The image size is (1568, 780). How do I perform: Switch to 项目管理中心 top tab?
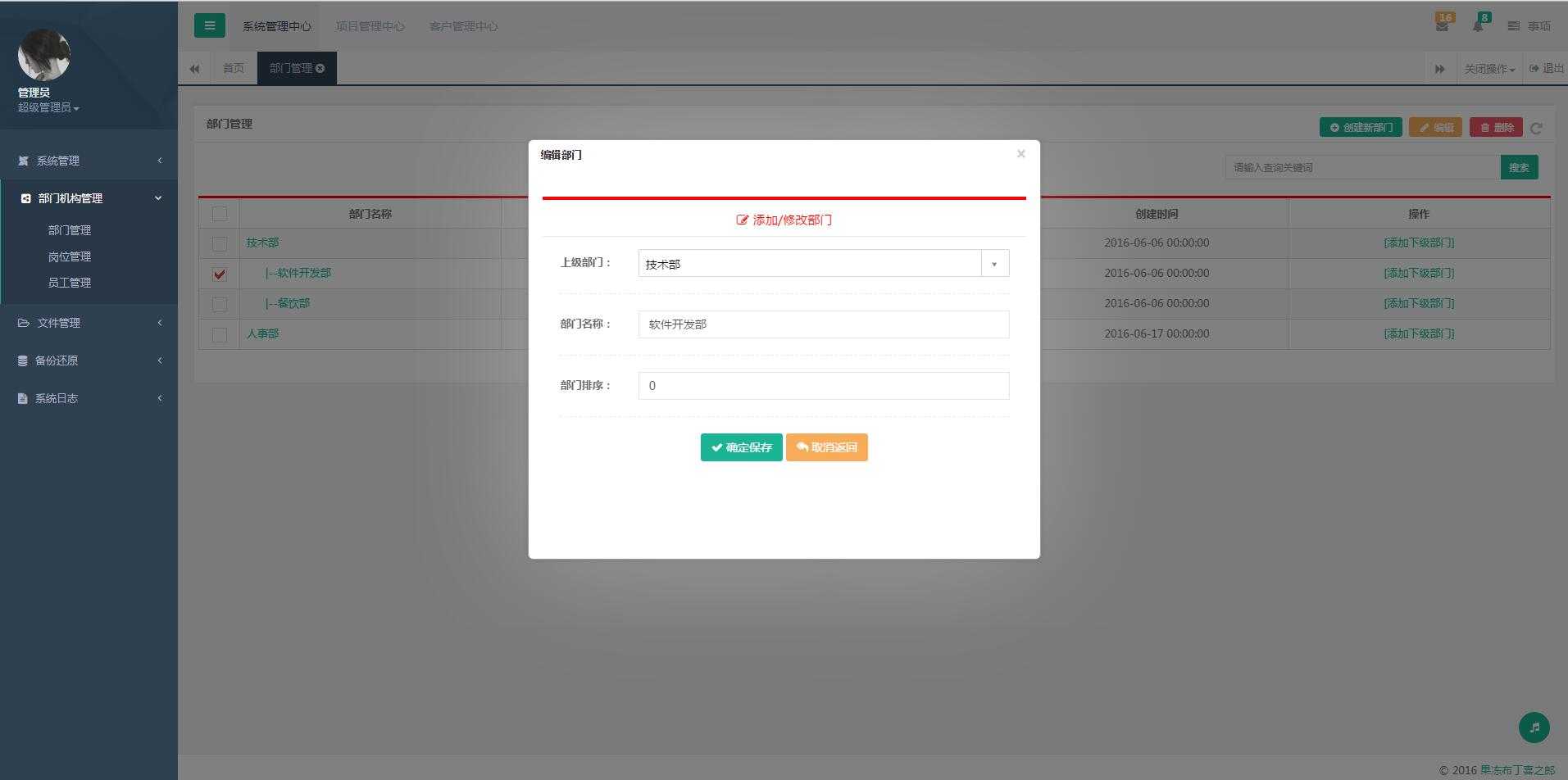pos(370,26)
